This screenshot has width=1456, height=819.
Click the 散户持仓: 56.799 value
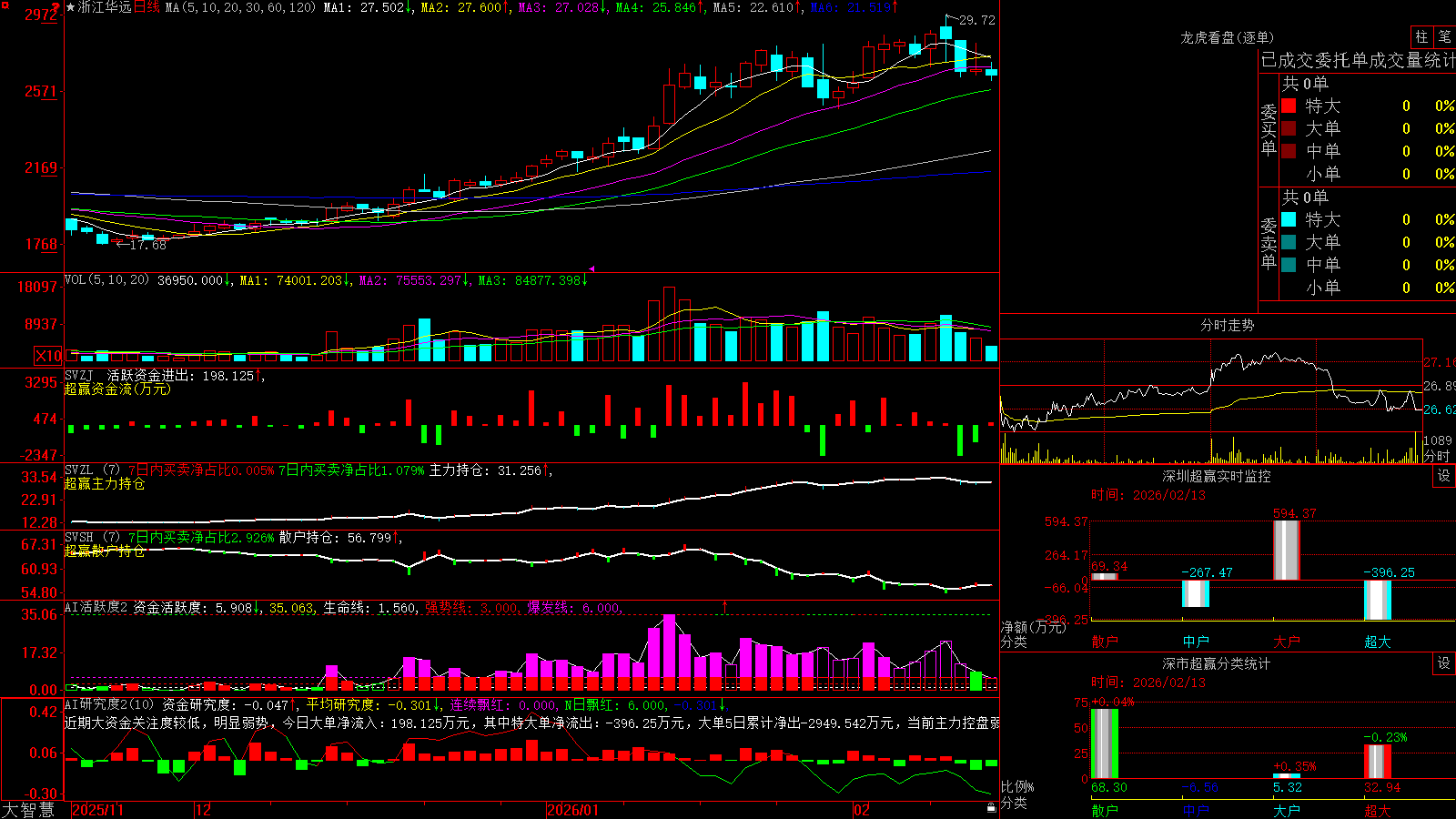[x=336, y=538]
